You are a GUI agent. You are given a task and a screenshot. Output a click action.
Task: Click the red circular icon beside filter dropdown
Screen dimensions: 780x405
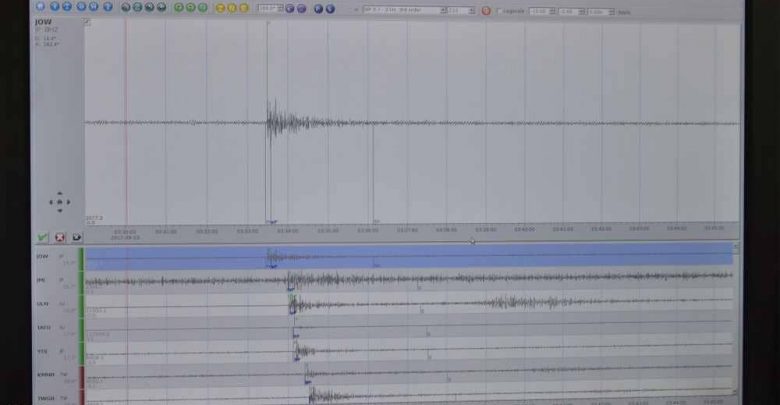click(486, 11)
